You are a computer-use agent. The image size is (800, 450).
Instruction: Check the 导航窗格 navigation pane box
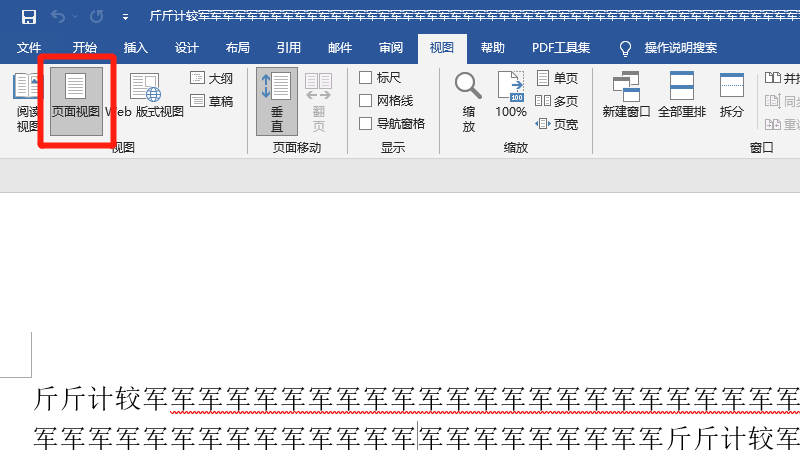[366, 124]
